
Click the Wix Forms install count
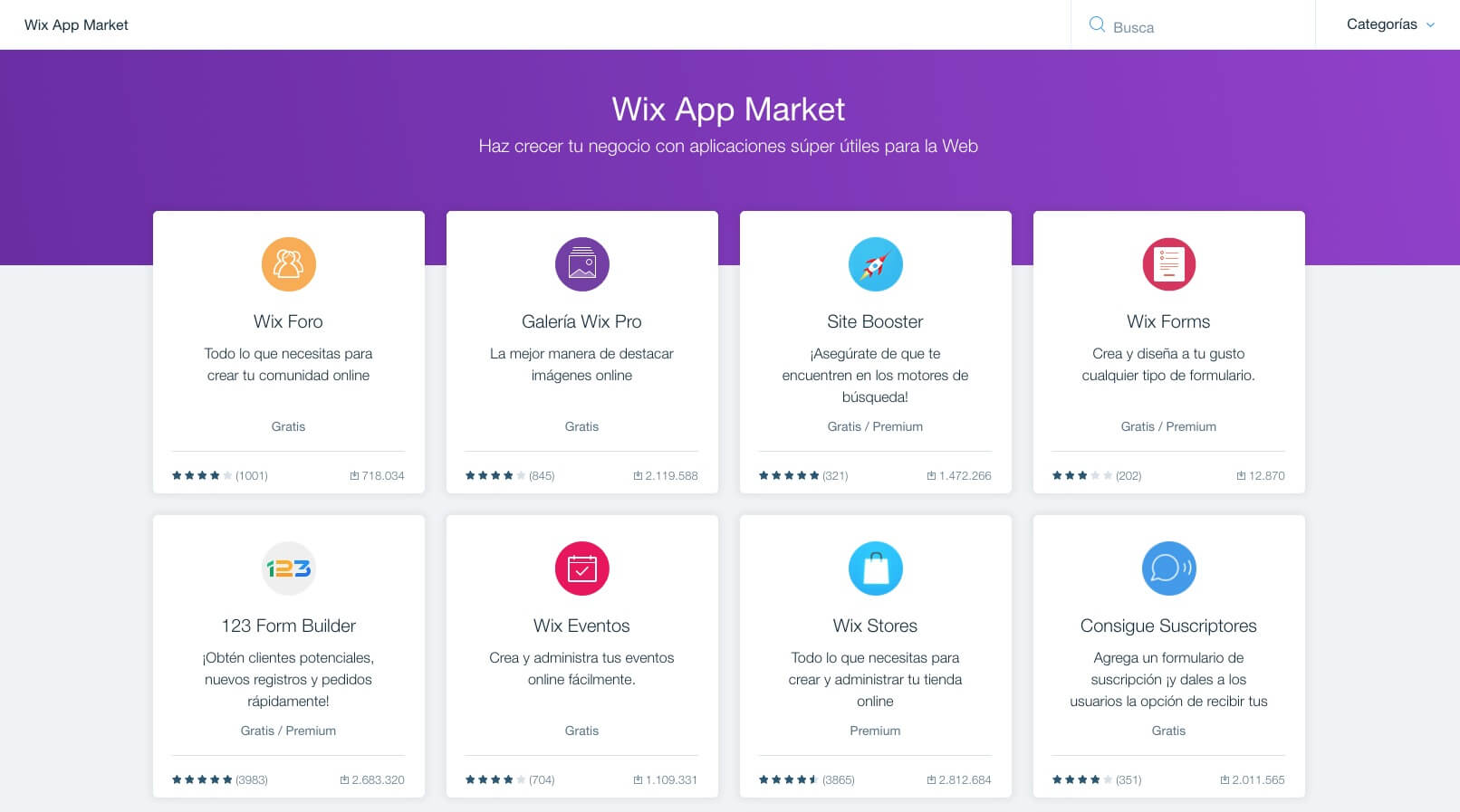[1260, 475]
